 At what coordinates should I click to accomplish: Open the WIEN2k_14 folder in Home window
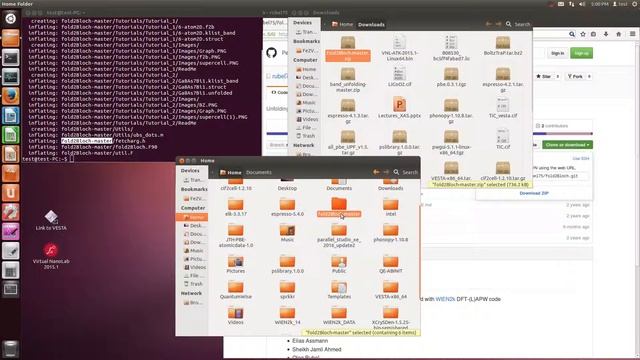287,316
